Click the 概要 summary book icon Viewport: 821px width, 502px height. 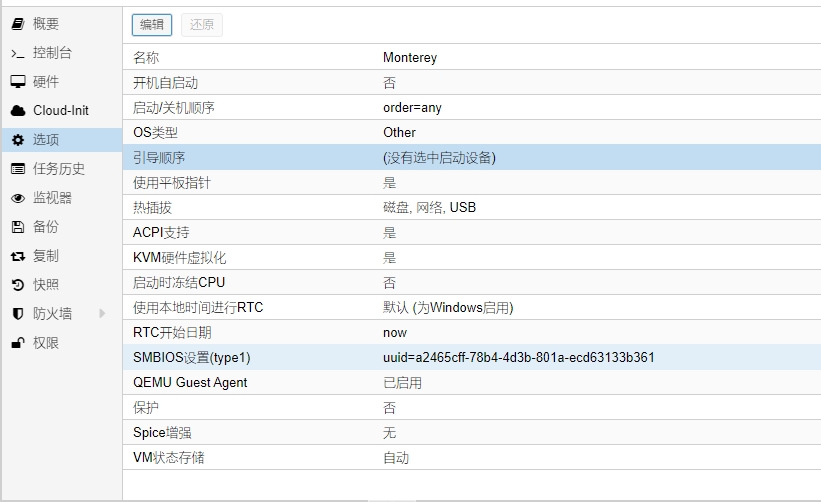coord(18,23)
